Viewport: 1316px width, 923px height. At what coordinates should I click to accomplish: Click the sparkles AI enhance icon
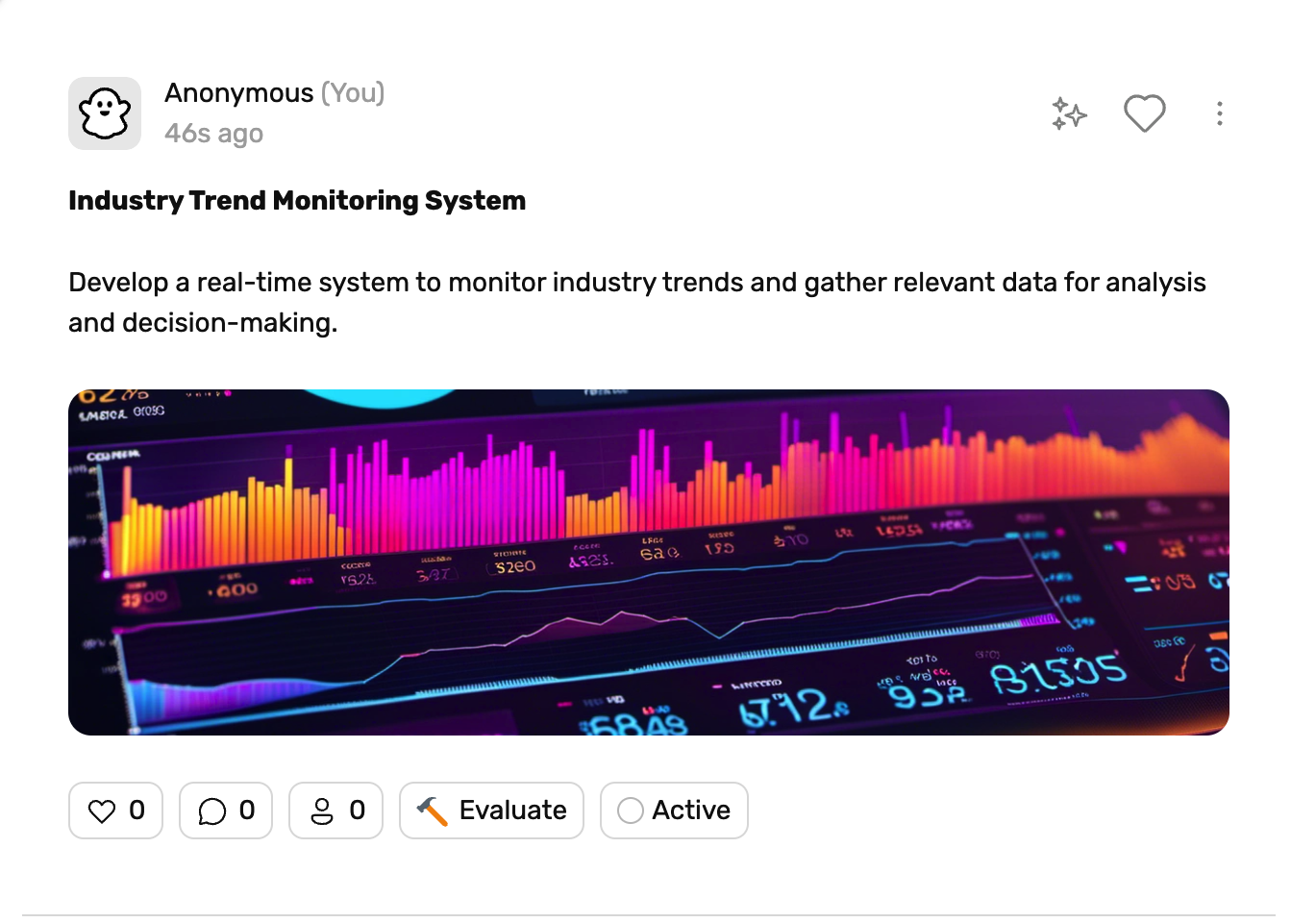[x=1068, y=113]
